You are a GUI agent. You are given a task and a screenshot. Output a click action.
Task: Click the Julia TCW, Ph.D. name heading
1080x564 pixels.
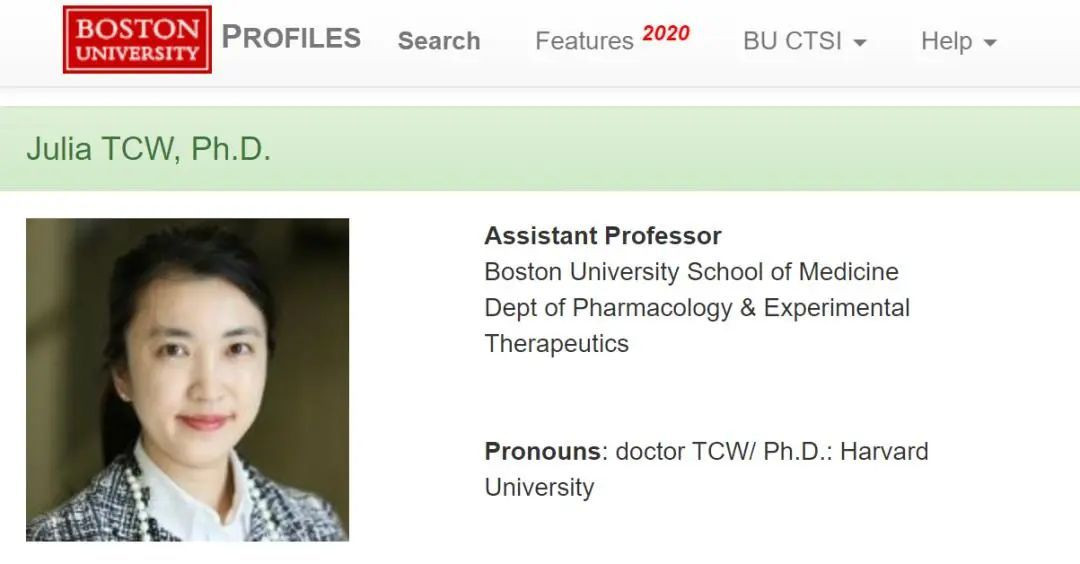[x=148, y=149]
